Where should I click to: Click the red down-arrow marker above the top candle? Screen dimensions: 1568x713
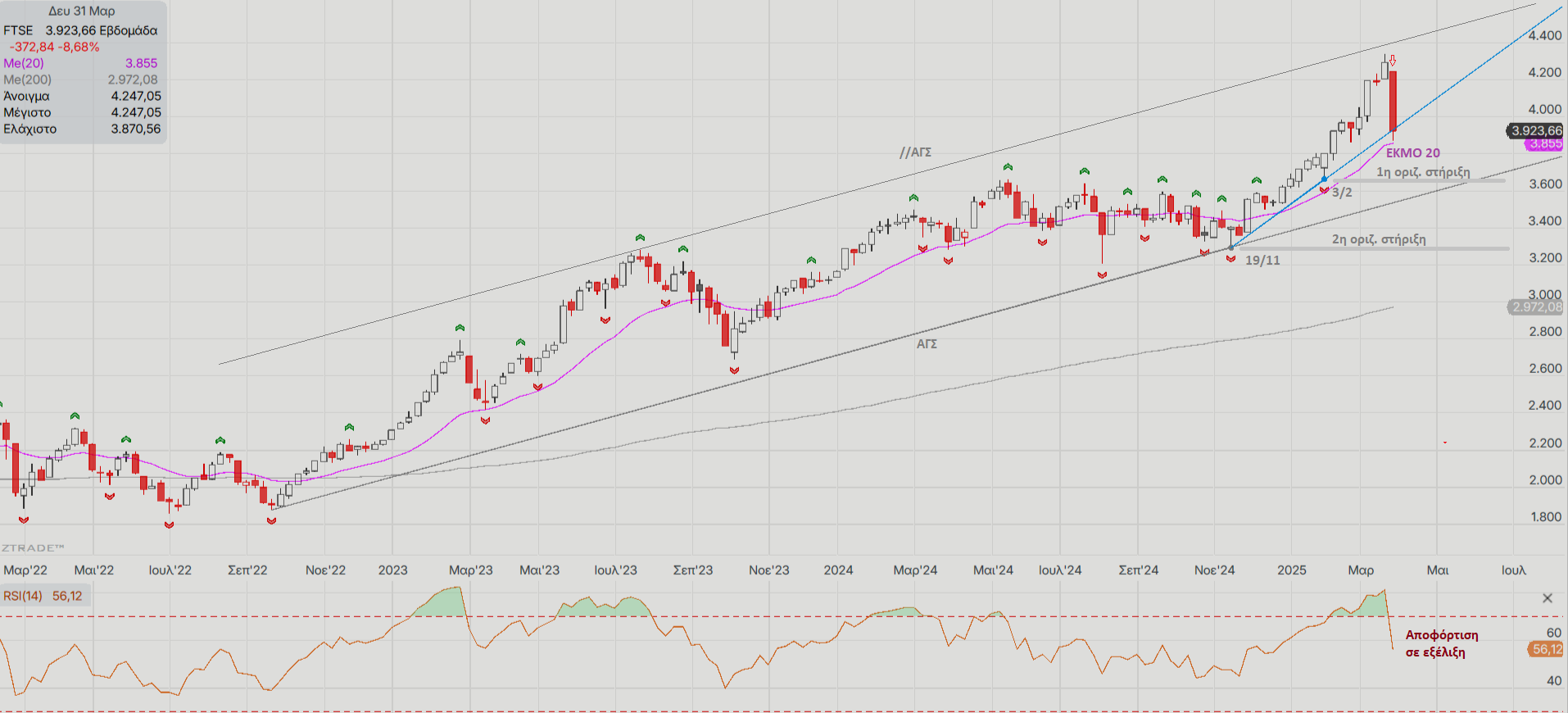pos(1392,61)
